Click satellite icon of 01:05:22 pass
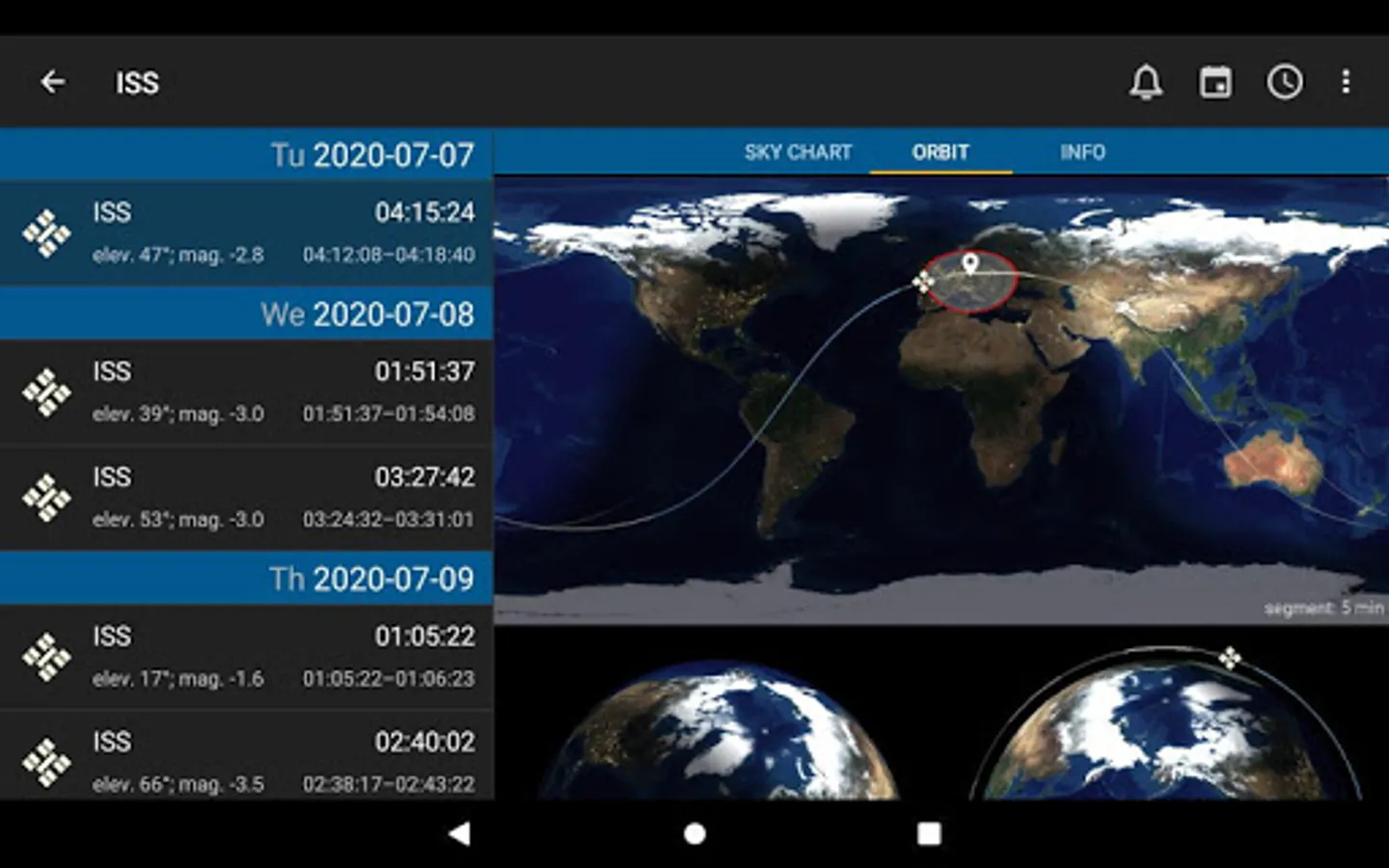The width and height of the screenshot is (1389, 868). (46, 657)
